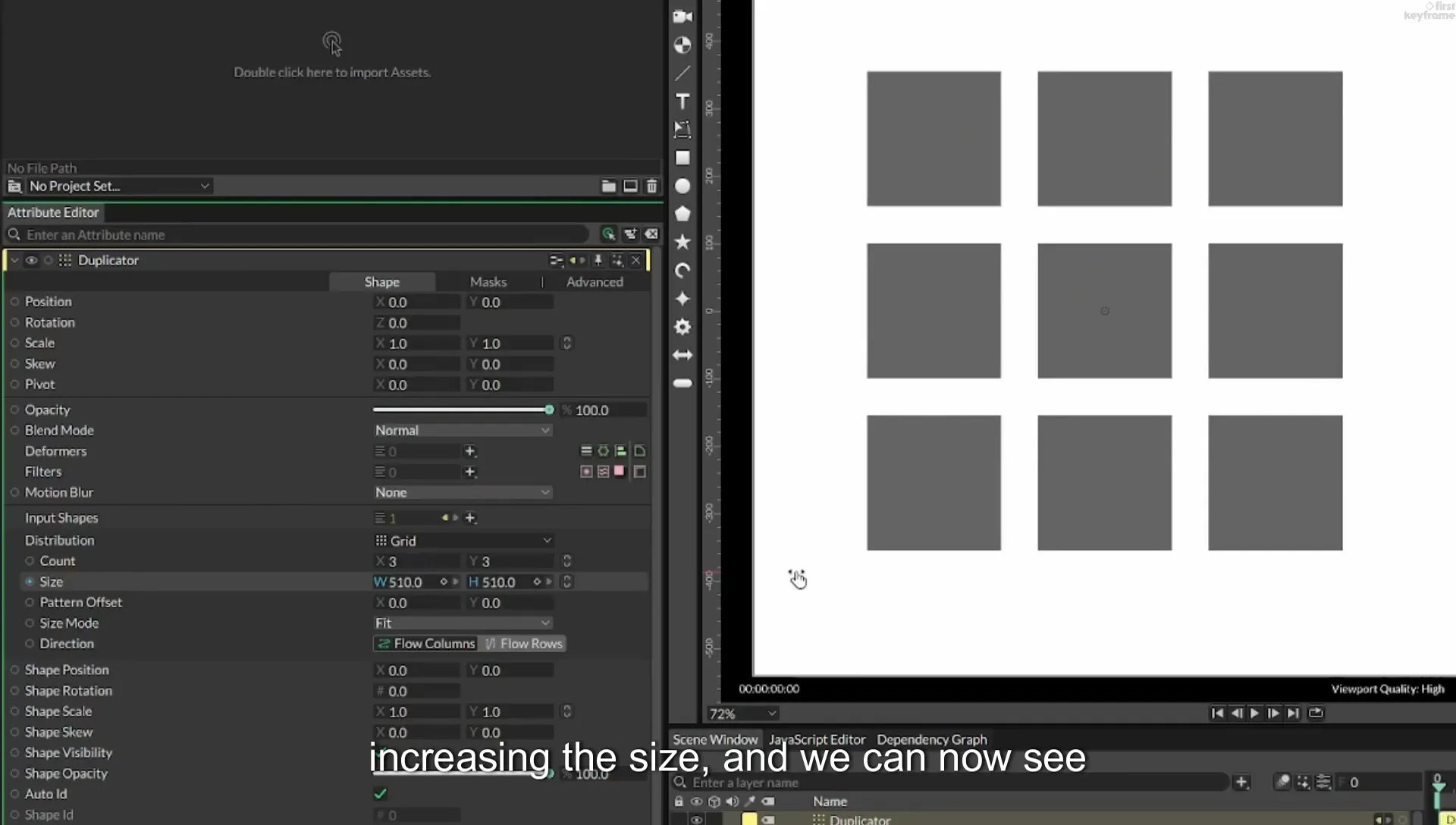
Task: Click the folder icon in Assets panel
Action: pos(608,186)
